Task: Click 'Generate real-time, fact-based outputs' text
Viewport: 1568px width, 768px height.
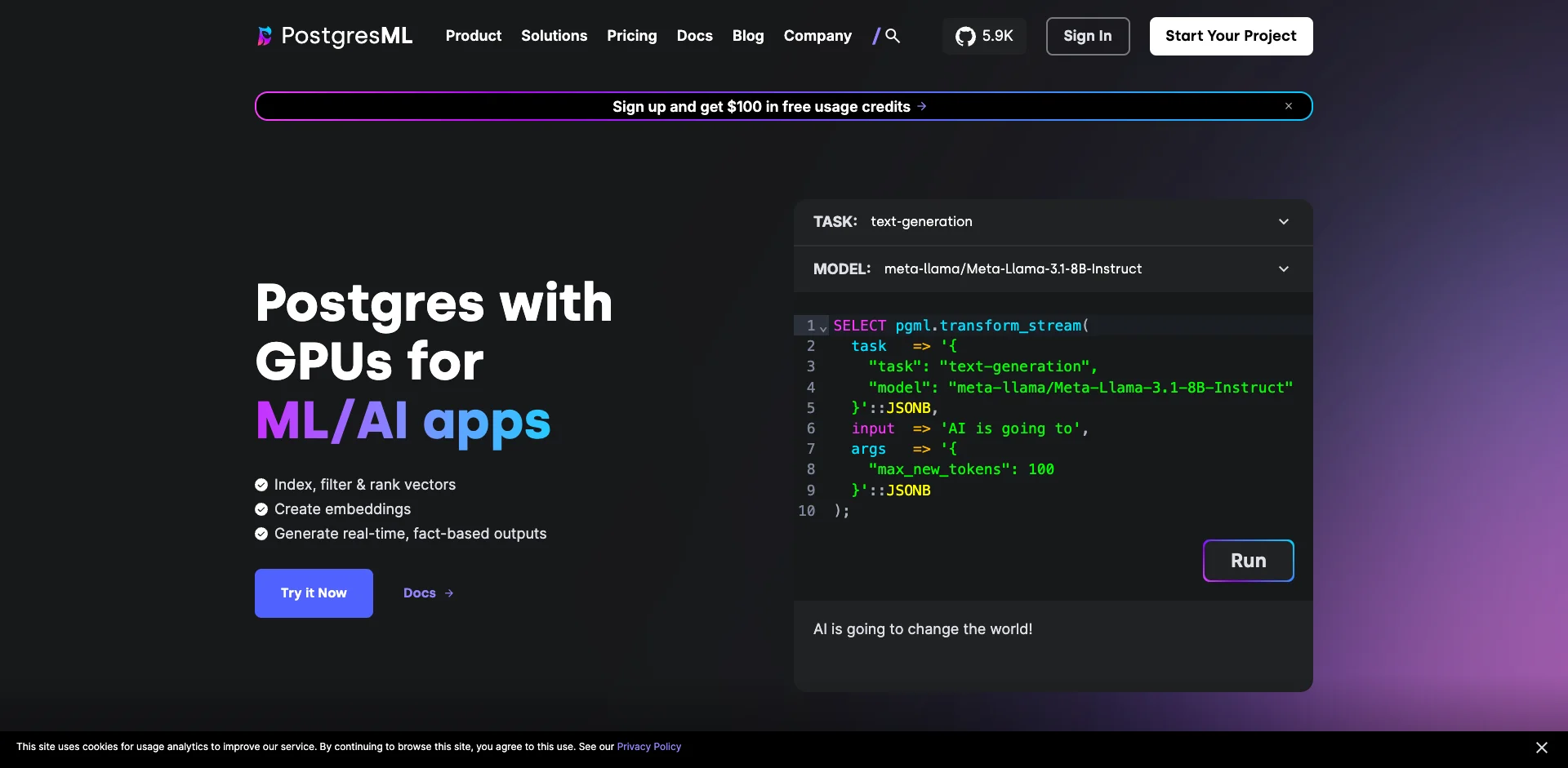Action: (411, 534)
